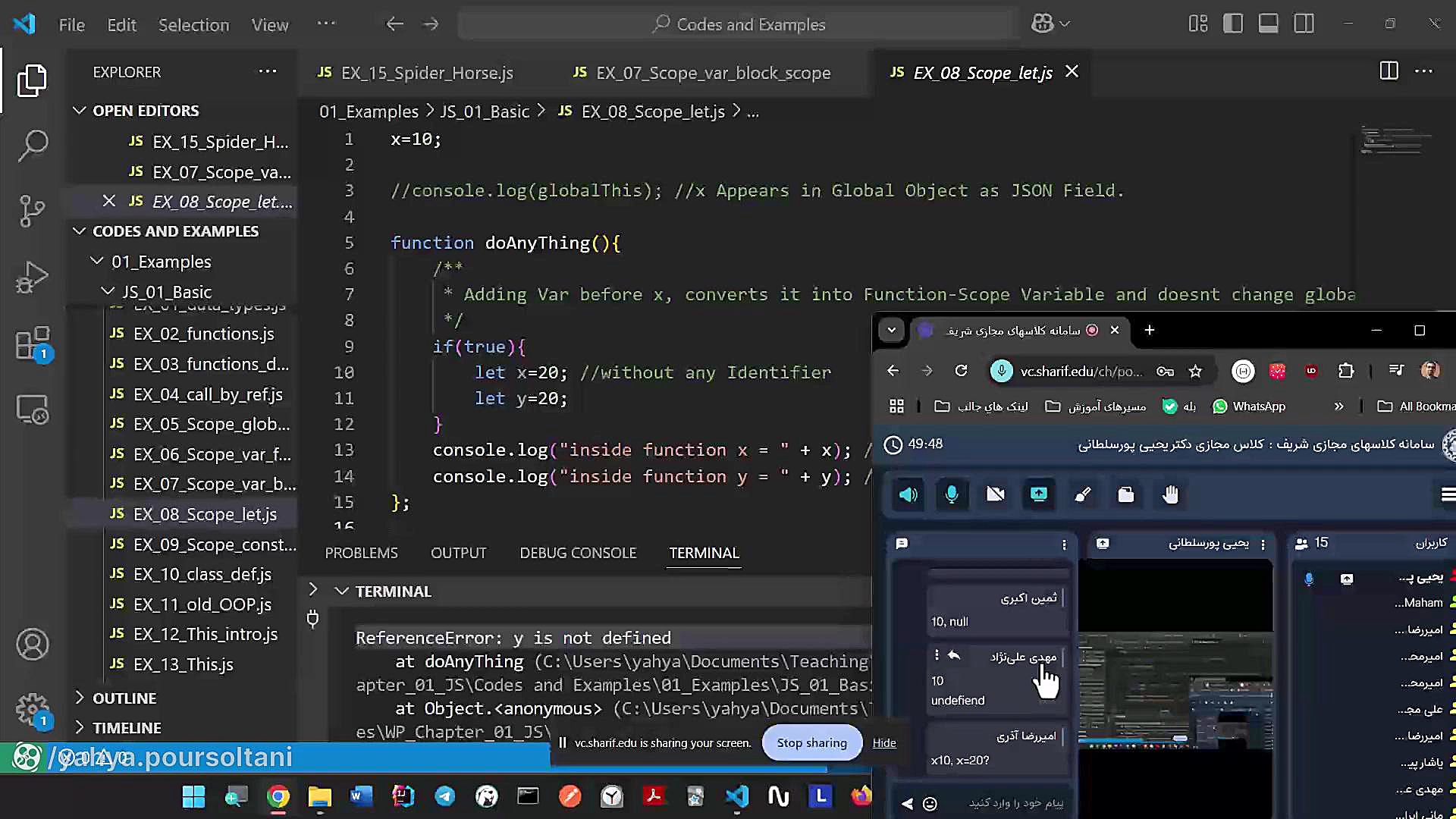This screenshot has height=819, width=1456.
Task: Open Explorer views and more actions
Action: click(268, 71)
